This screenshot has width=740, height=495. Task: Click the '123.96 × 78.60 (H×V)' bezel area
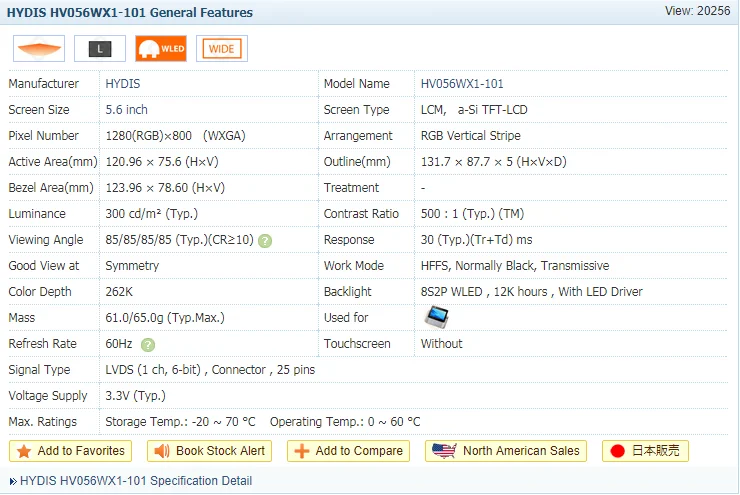coord(165,188)
